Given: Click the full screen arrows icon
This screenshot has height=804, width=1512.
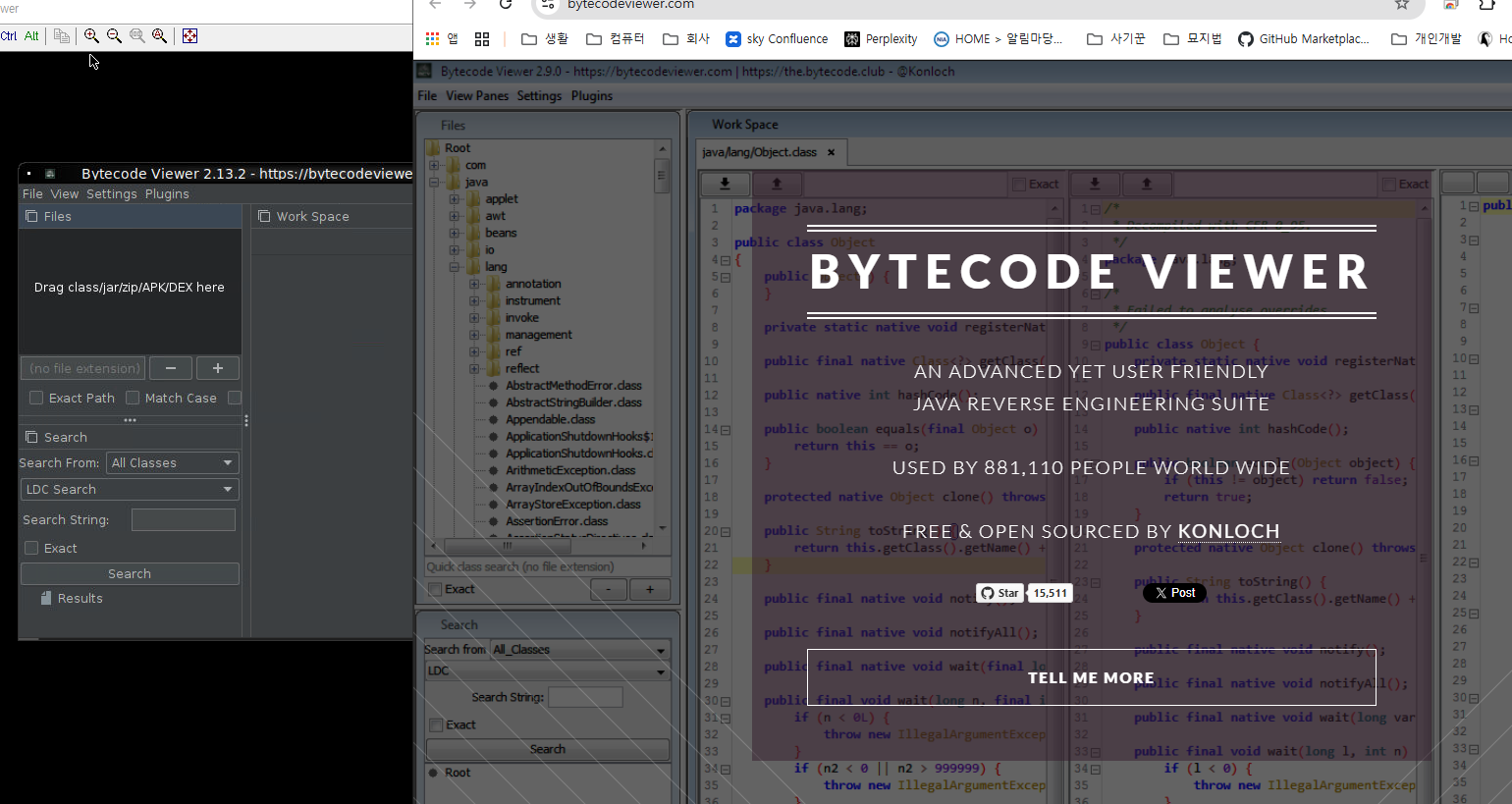Looking at the screenshot, I should [189, 35].
